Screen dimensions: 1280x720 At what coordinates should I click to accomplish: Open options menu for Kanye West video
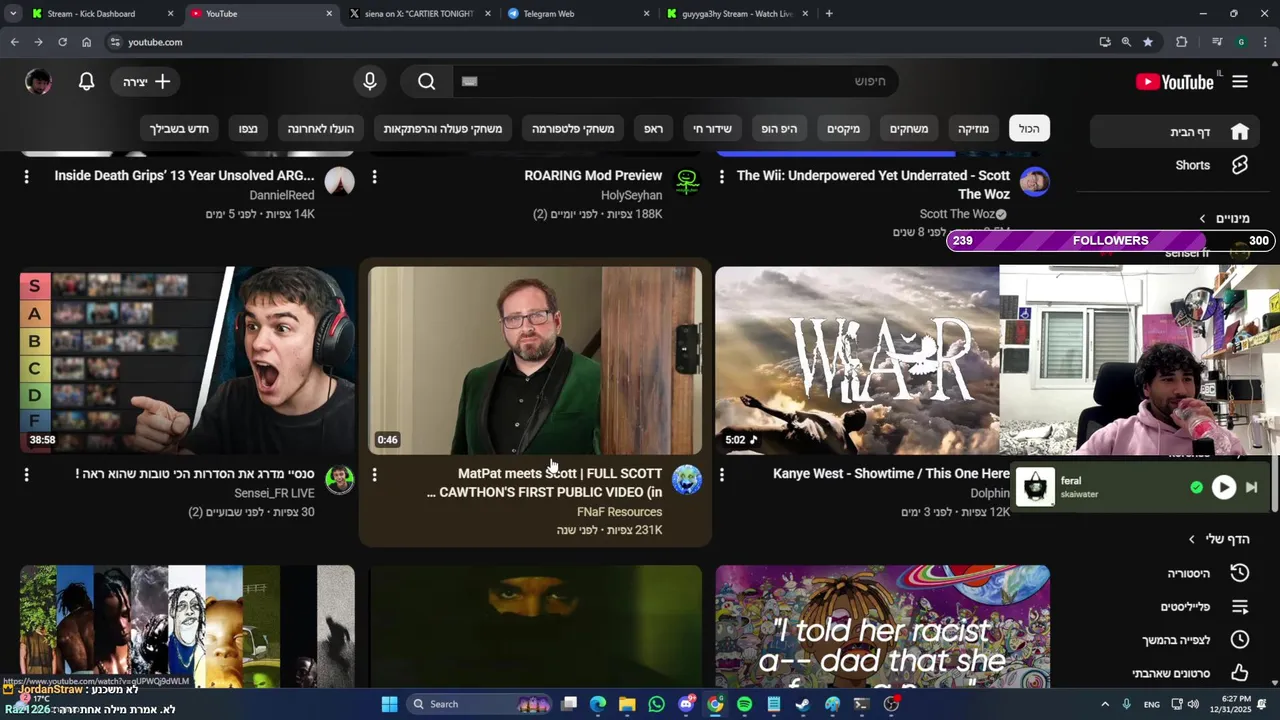722,475
